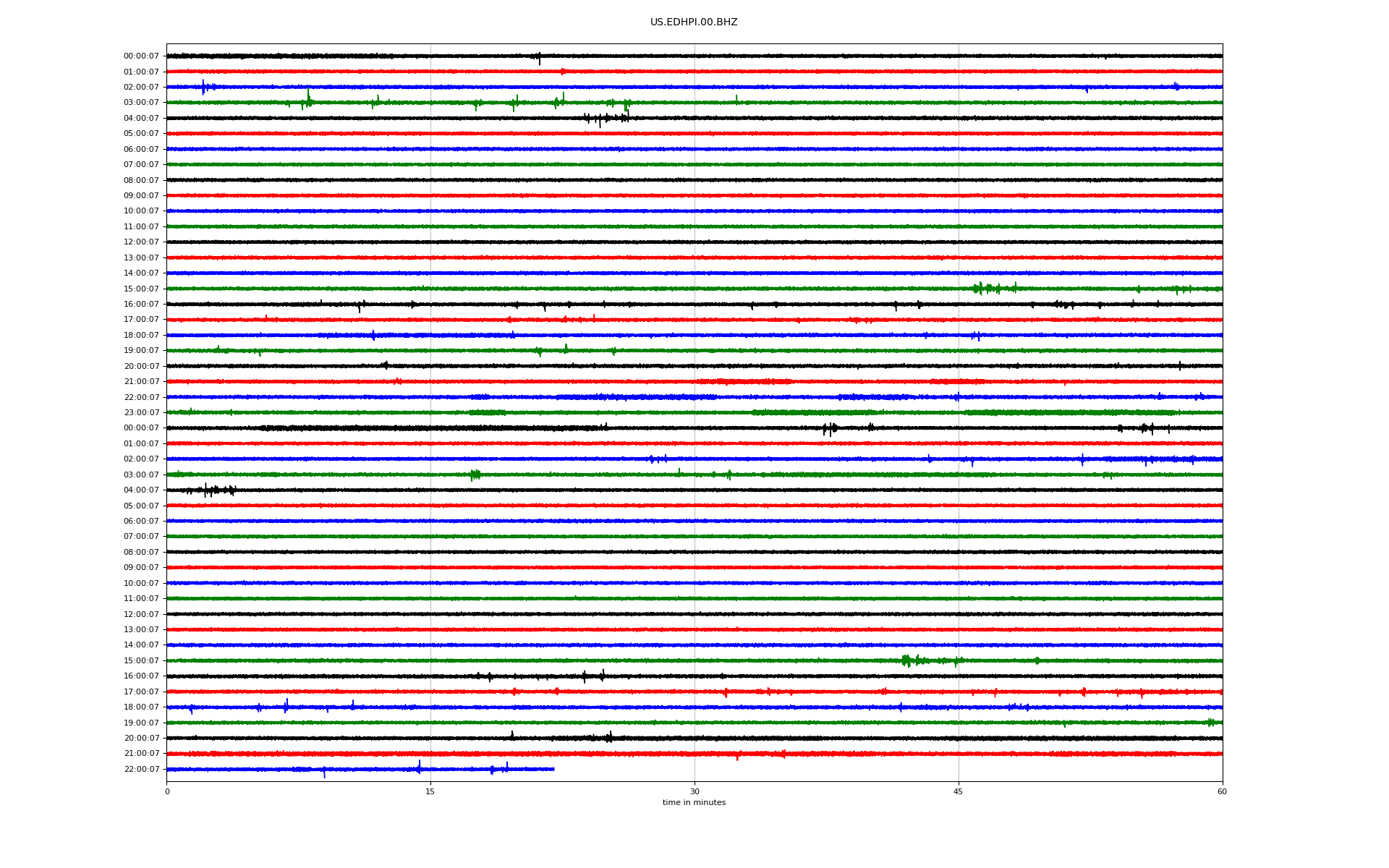
Task: Click the 'time in minutes' axis label
Action: 693,803
